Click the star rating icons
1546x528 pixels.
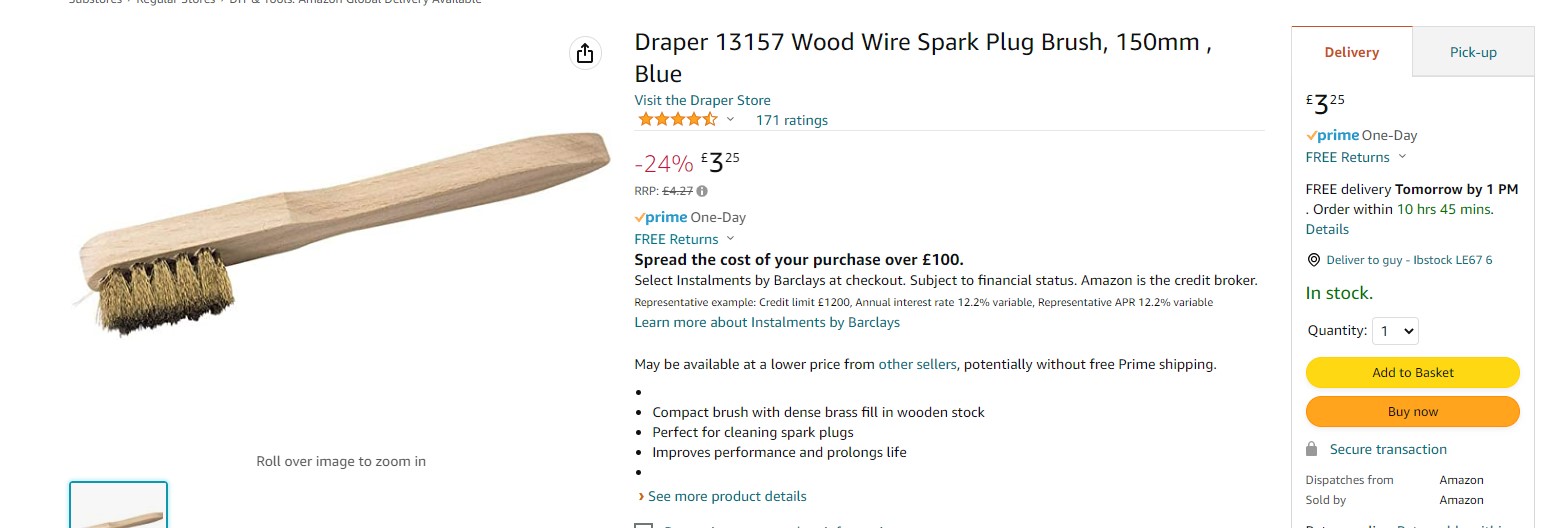(x=677, y=120)
